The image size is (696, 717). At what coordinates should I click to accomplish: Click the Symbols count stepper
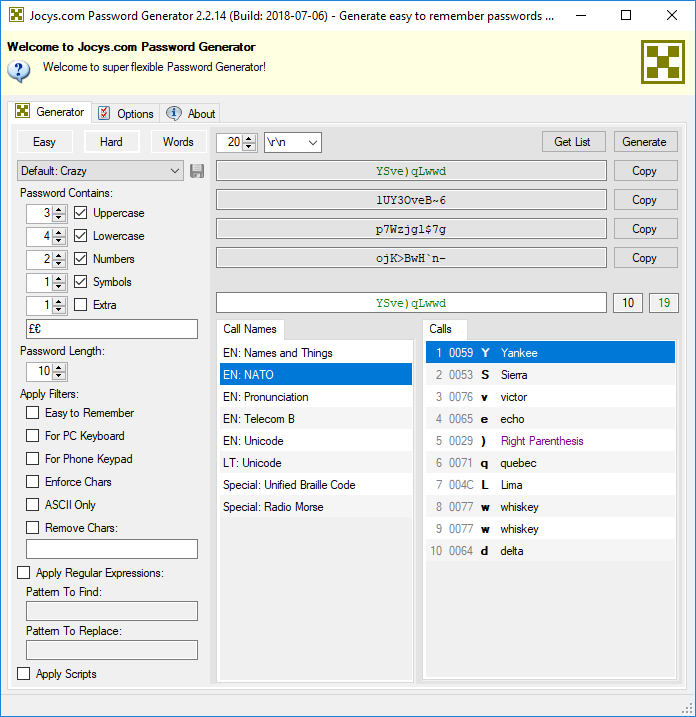pos(47,282)
